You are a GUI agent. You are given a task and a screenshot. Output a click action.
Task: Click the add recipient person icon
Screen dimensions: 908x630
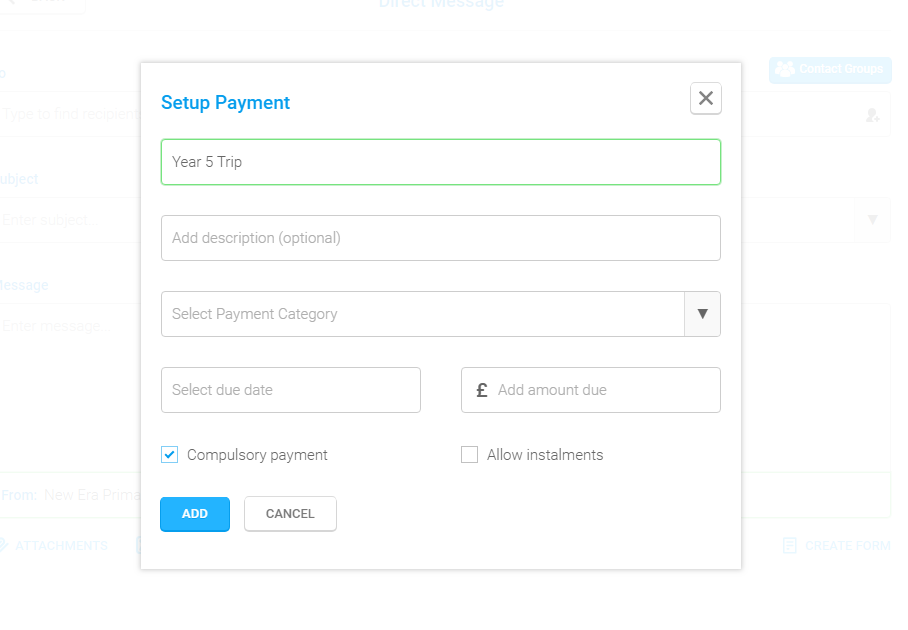click(873, 115)
